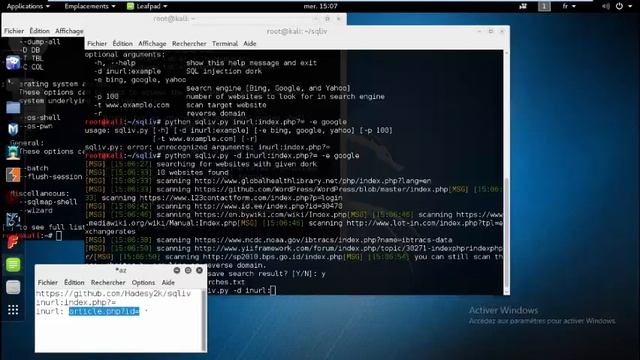Click the Leafpad *az title bar text
640x360 pixels.
[121, 270]
